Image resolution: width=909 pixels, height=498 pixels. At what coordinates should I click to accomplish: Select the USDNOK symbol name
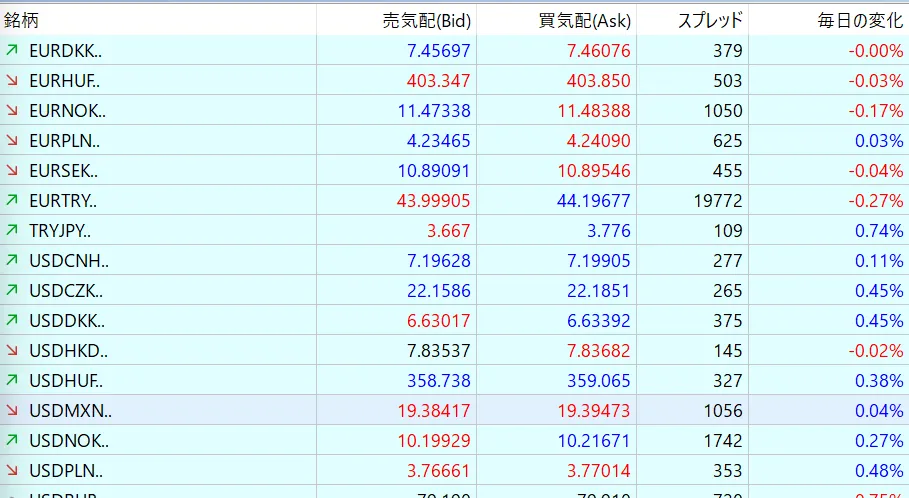pyautogui.click(x=69, y=441)
